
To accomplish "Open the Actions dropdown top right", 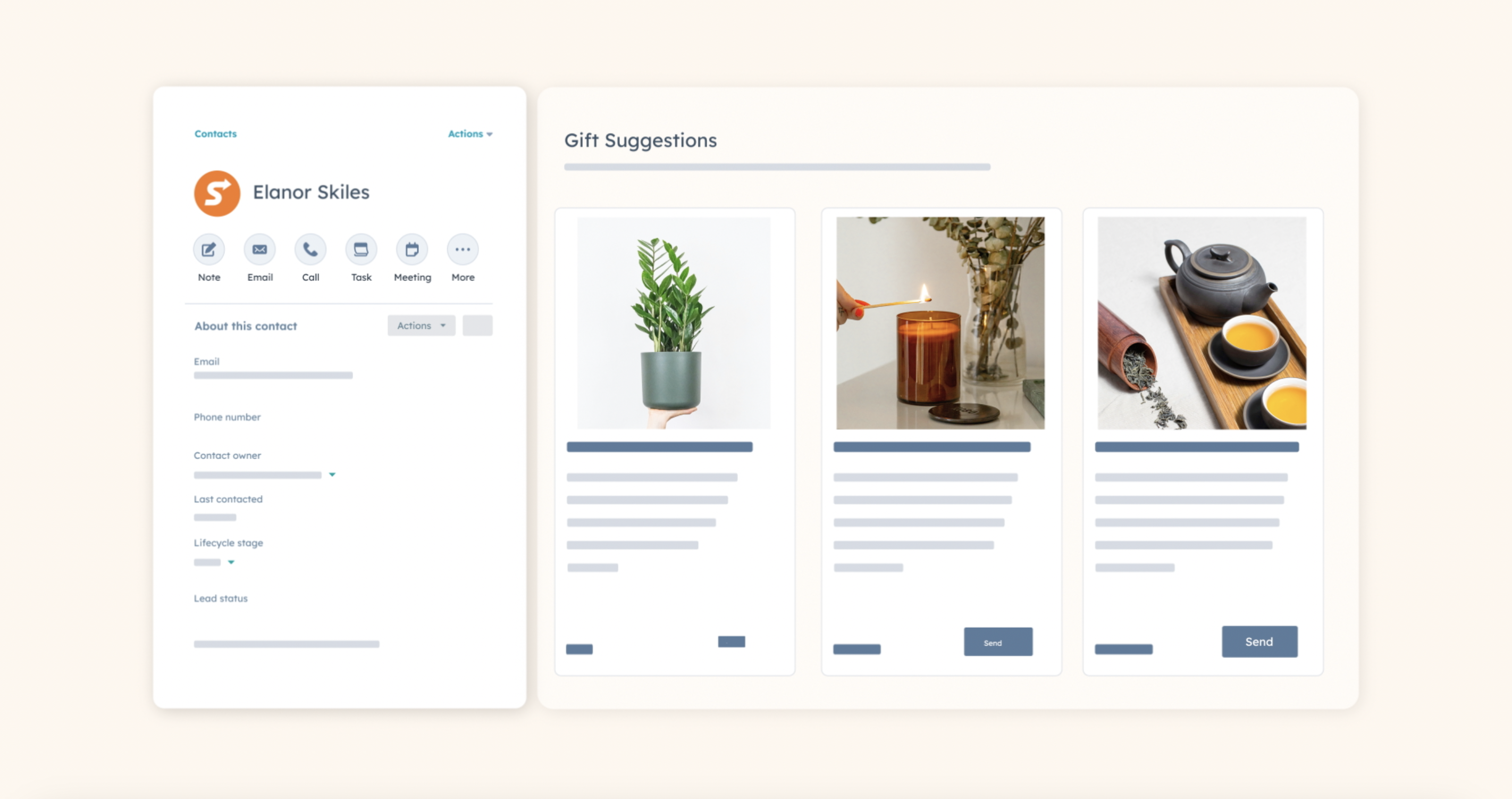I will pos(470,133).
